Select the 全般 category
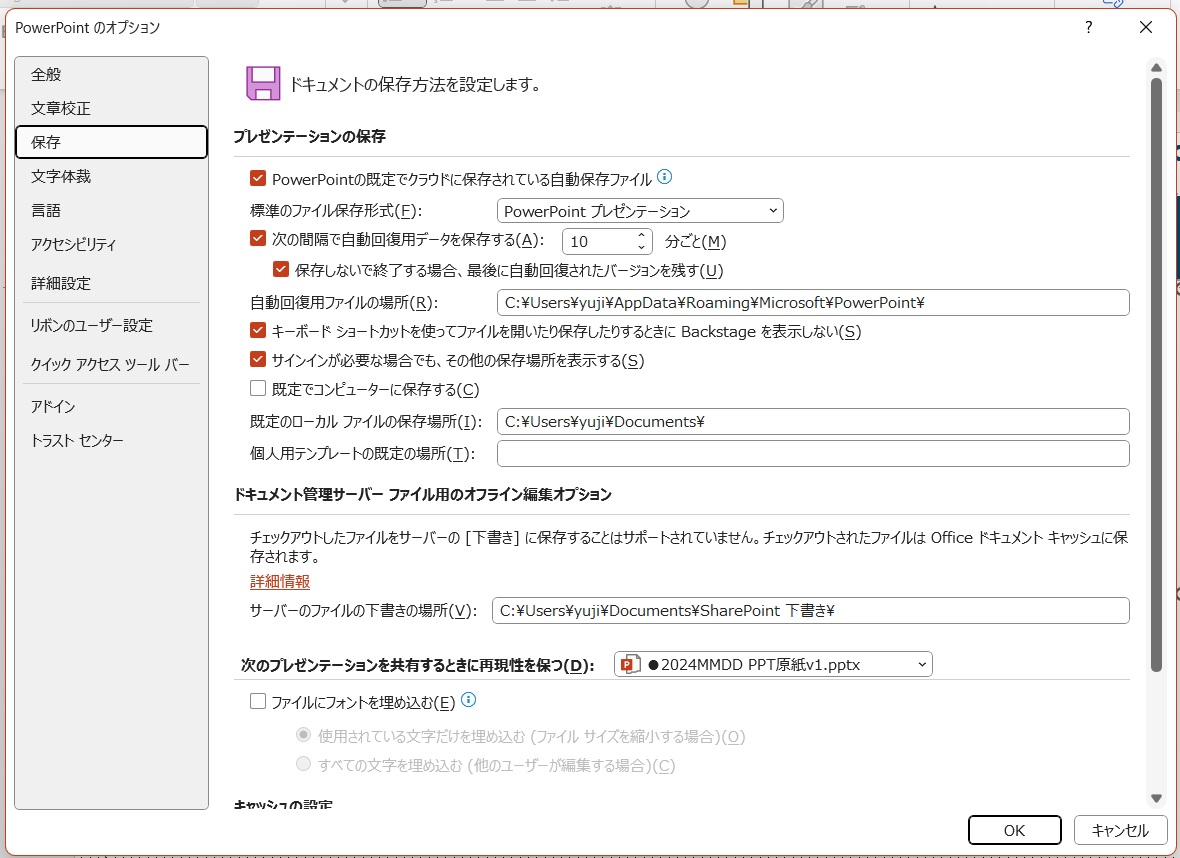 111,75
